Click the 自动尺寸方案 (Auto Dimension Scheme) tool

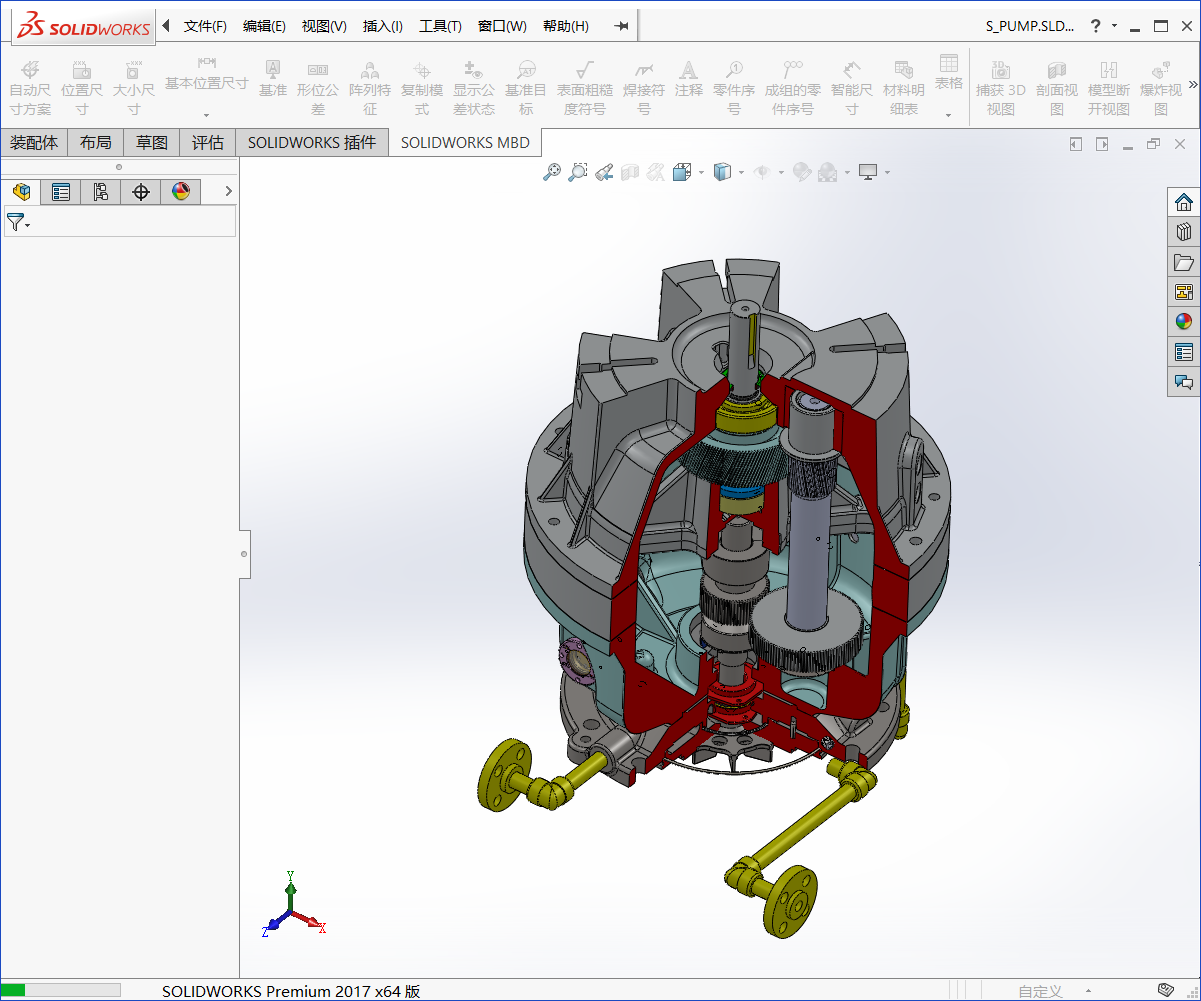click(30, 87)
